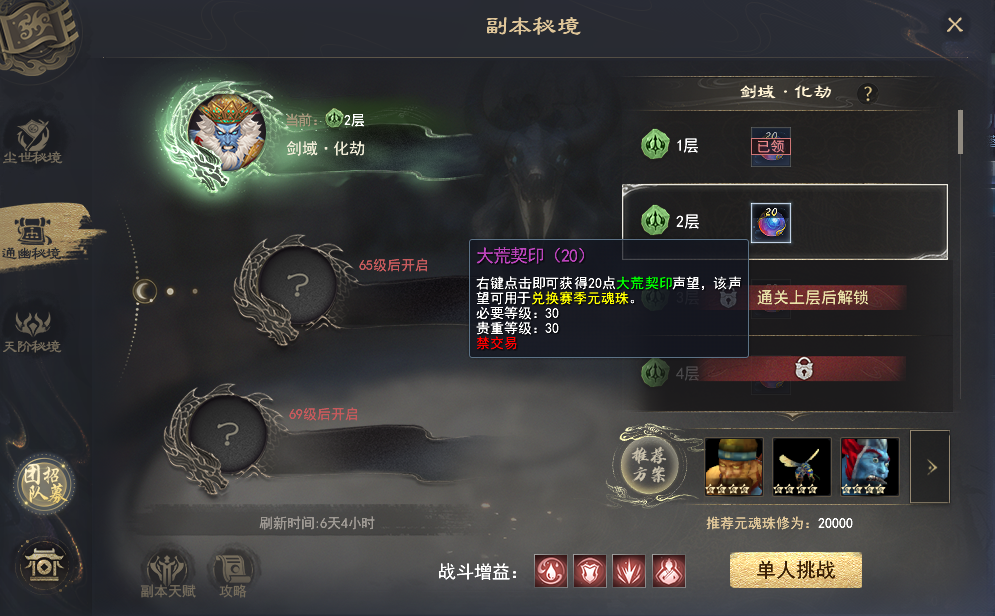Image resolution: width=995 pixels, height=616 pixels.
Task: Switch to the 天阶秘境 sidebar tab
Action: pyautogui.click(x=33, y=331)
